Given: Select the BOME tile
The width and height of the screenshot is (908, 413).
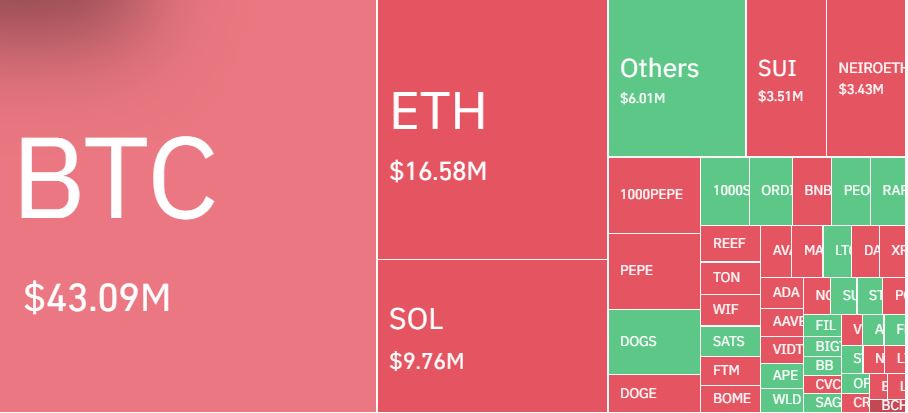Looking at the screenshot, I should point(730,399).
